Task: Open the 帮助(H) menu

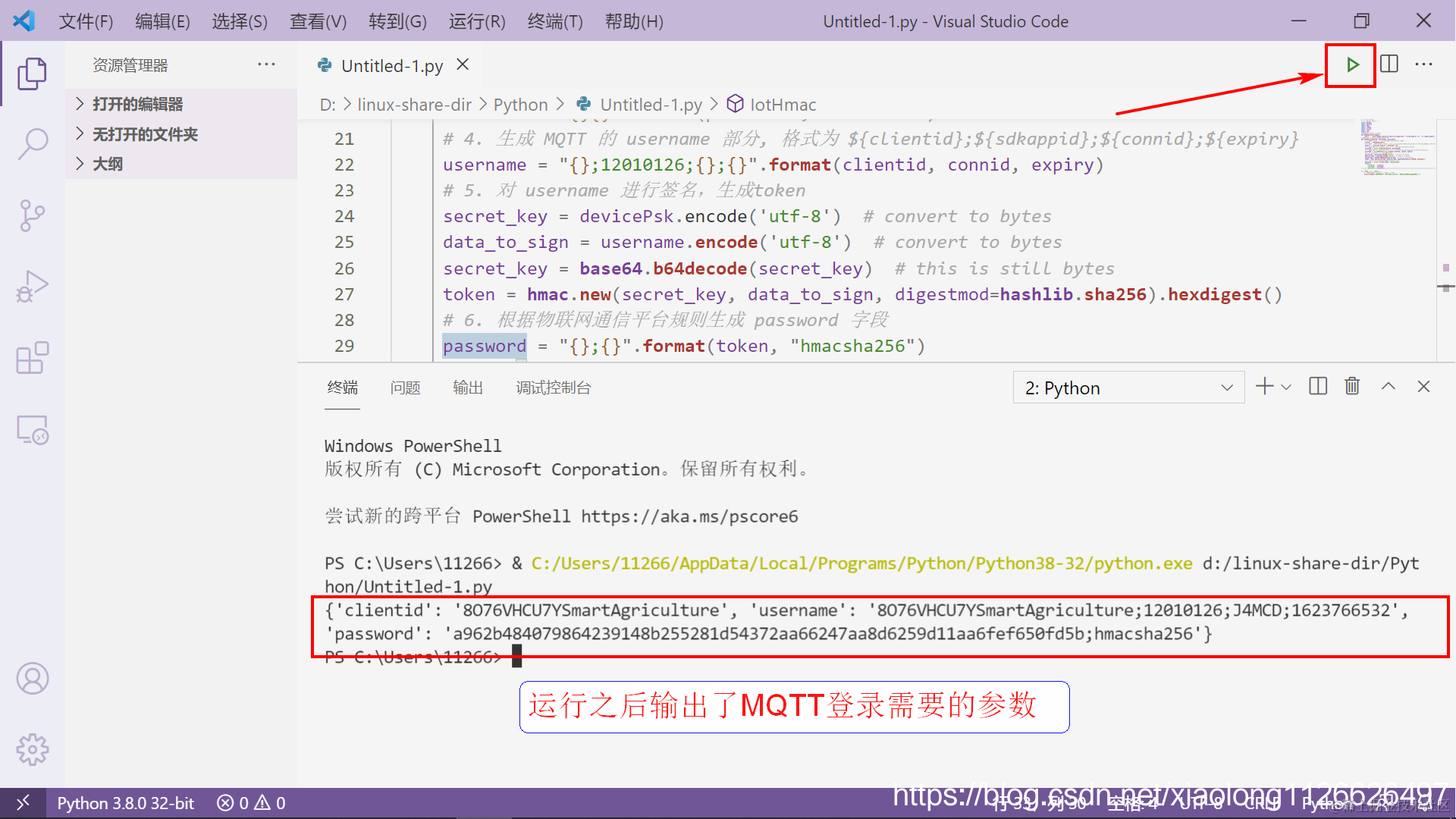Action: pyautogui.click(x=634, y=21)
